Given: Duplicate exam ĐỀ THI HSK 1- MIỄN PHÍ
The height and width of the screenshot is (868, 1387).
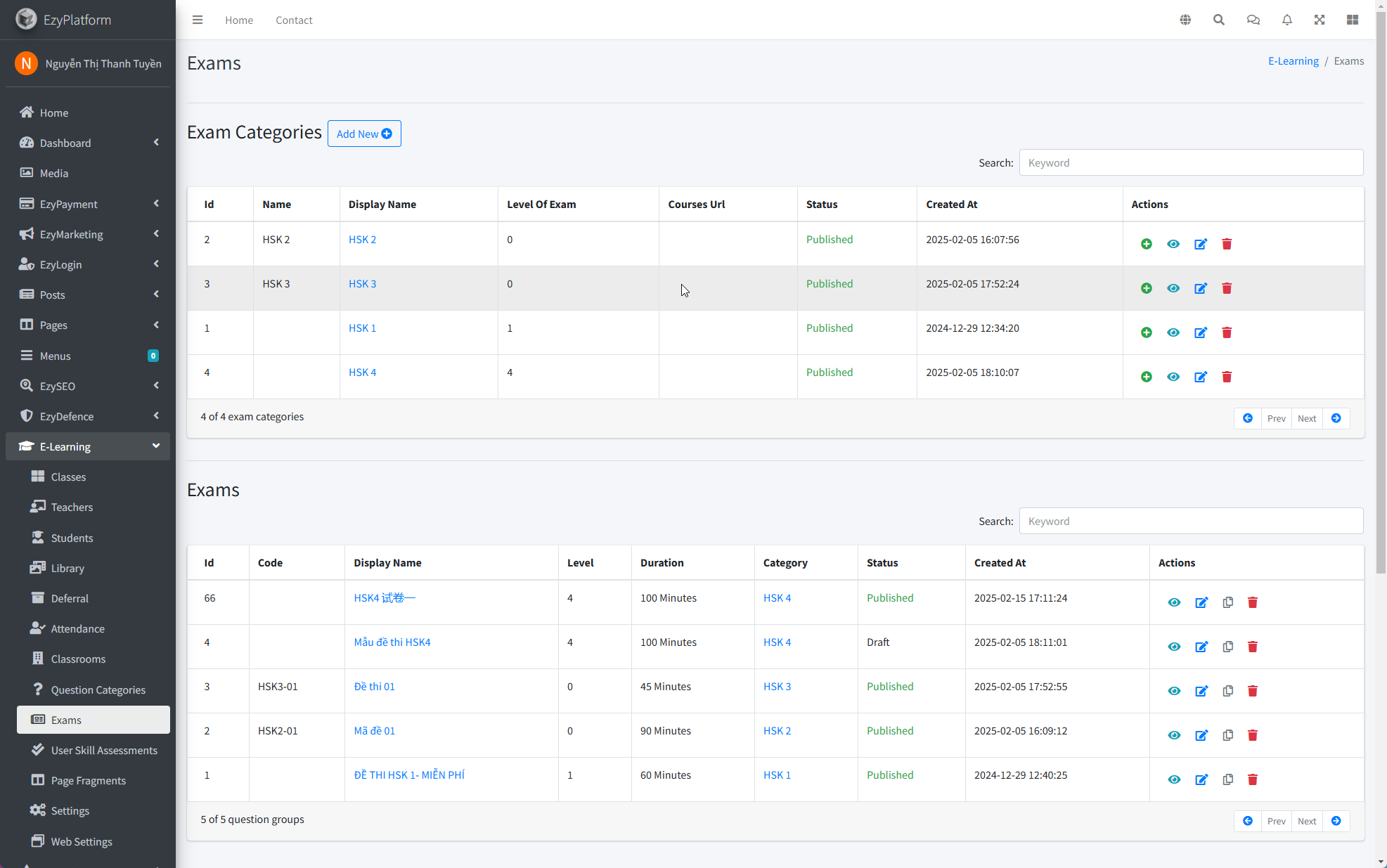Looking at the screenshot, I should [x=1228, y=779].
